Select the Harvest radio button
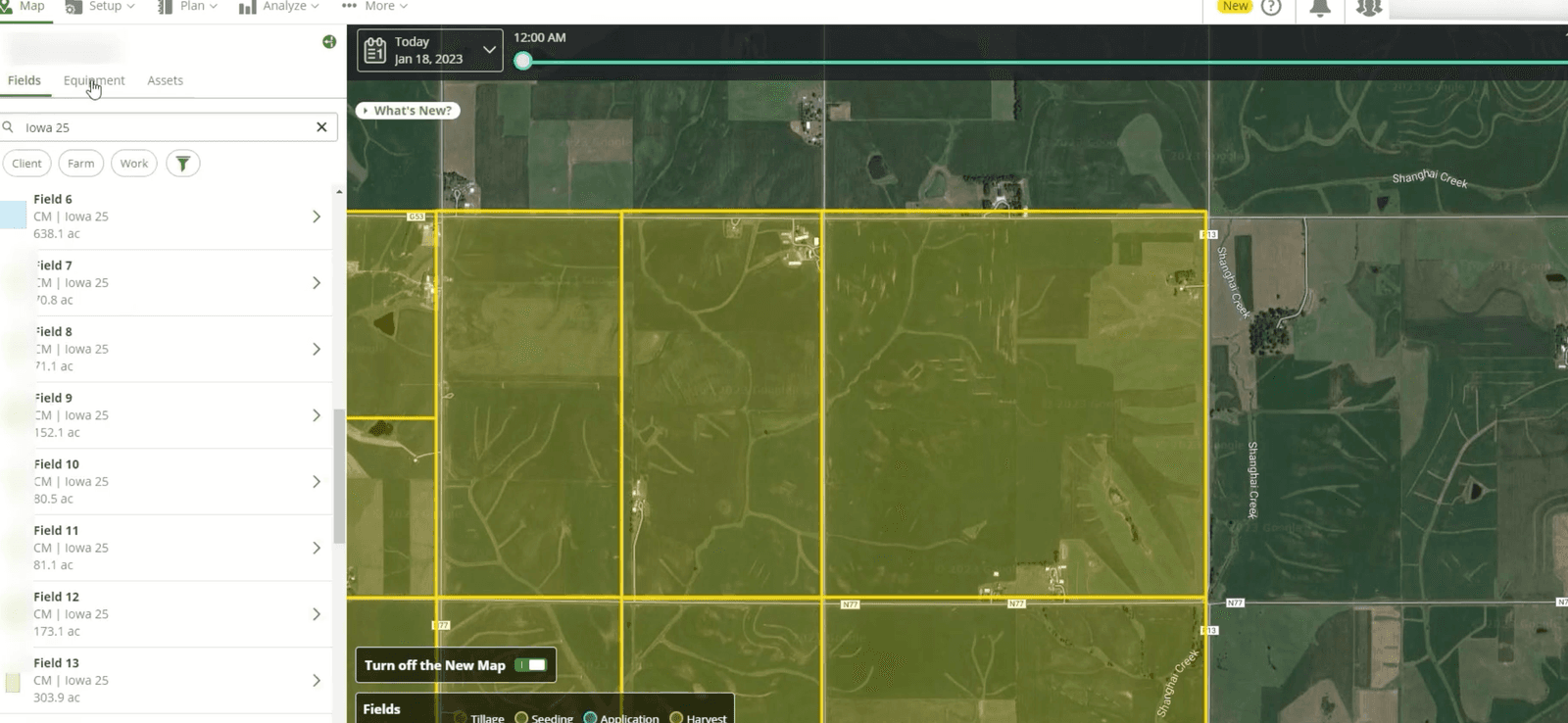Viewport: 1568px width, 723px height. pos(676,718)
